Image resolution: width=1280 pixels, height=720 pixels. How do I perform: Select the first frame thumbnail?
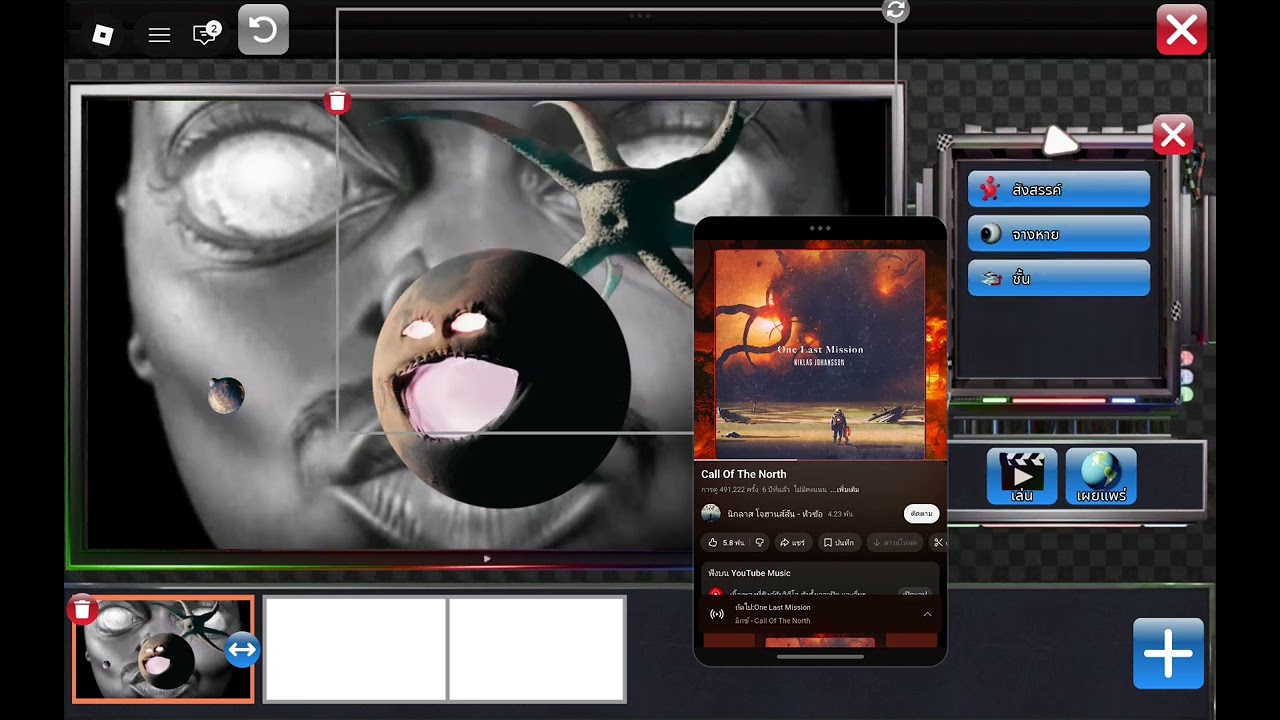tap(163, 649)
